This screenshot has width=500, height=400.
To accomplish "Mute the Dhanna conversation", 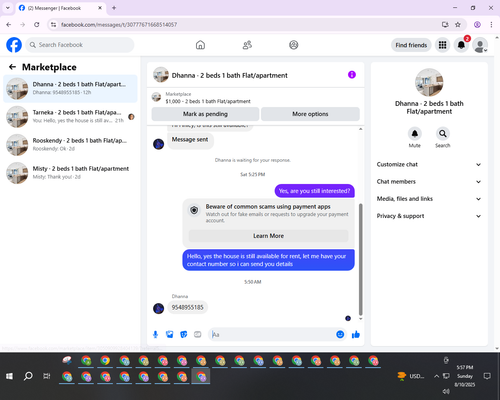I will click(x=414, y=134).
